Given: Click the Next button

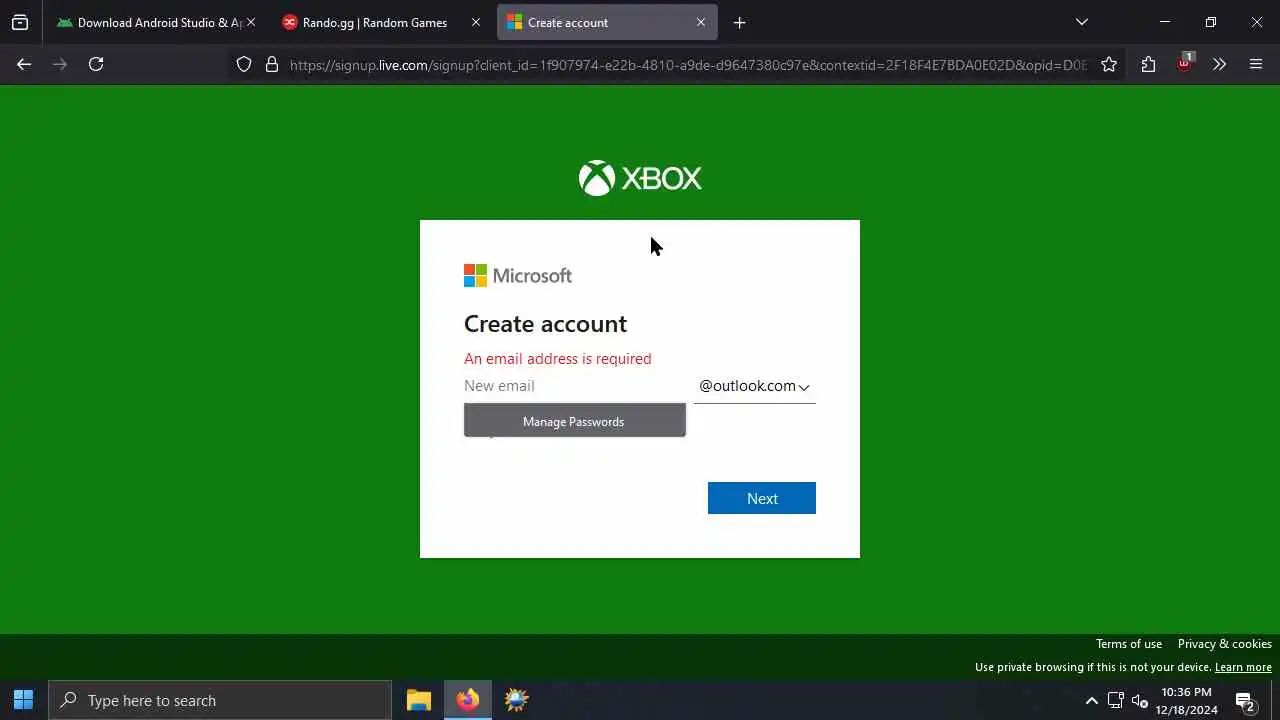Looking at the screenshot, I should [762, 498].
